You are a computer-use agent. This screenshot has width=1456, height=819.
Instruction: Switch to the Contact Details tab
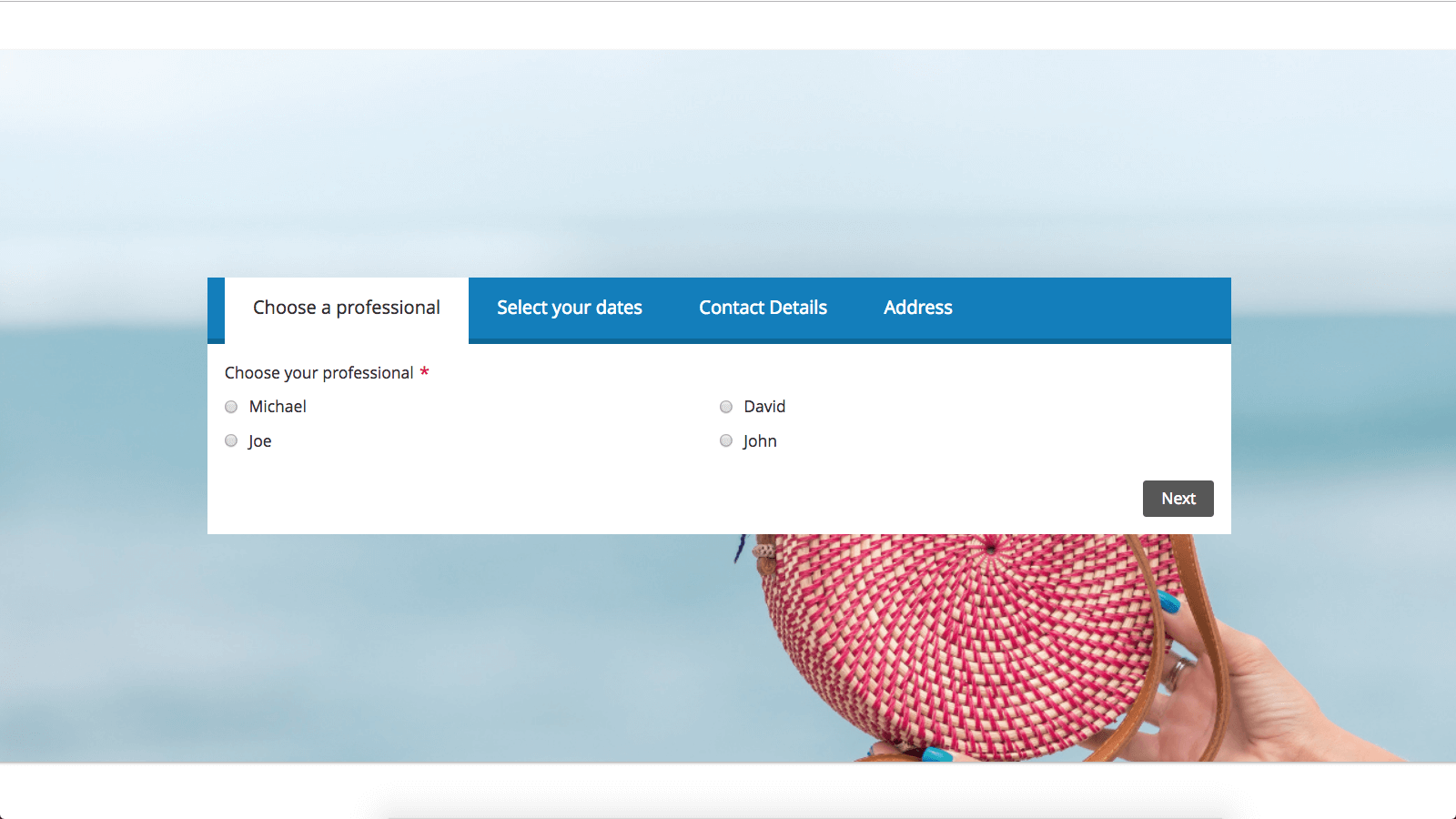(763, 308)
